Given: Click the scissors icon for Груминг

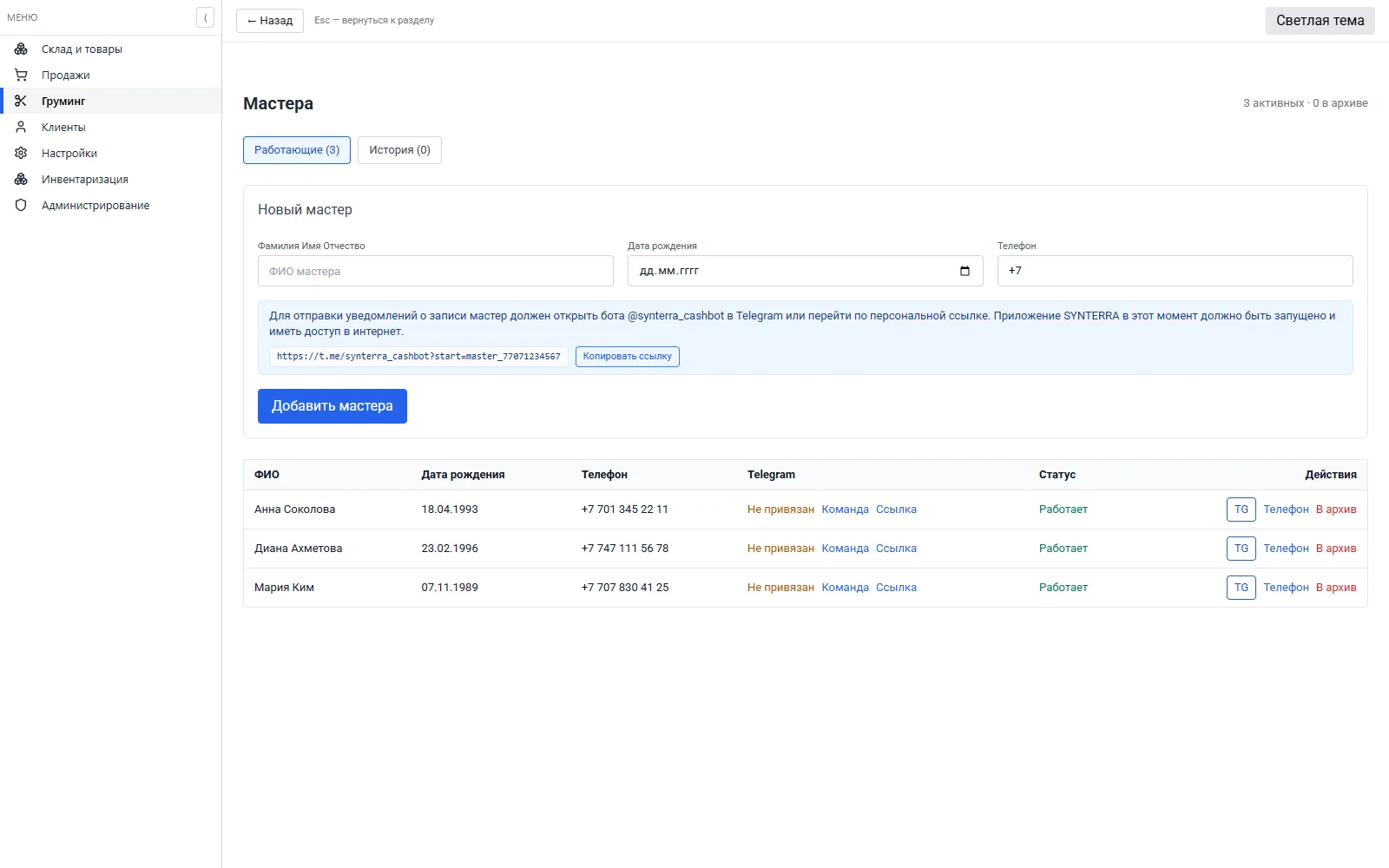Looking at the screenshot, I should (x=21, y=101).
